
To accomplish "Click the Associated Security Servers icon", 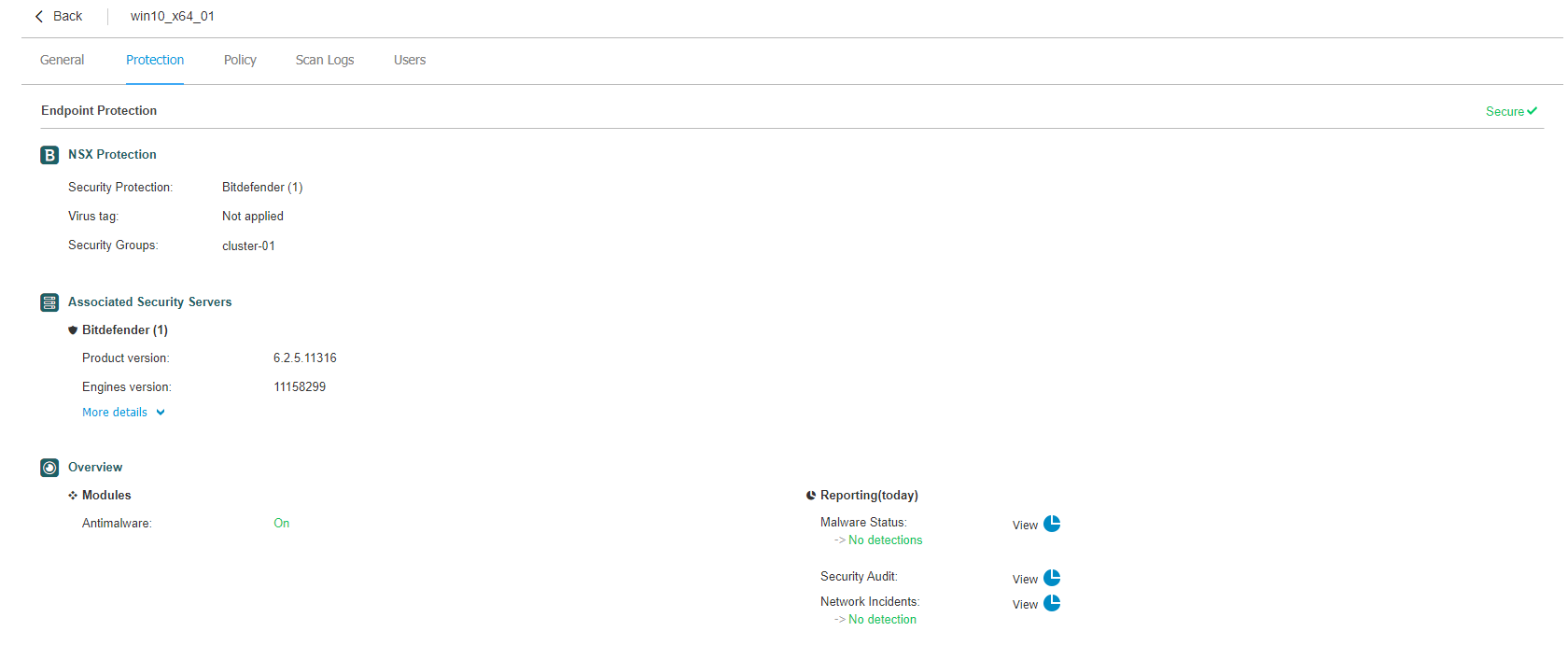I will click(x=49, y=302).
